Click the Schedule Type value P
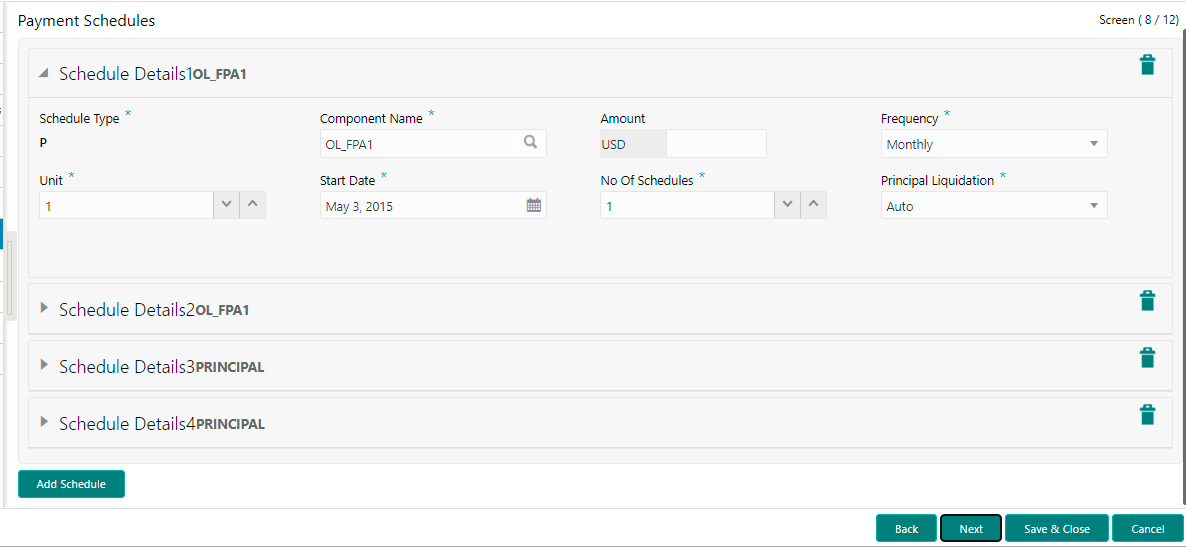This screenshot has height=547, width=1186. coord(43,141)
